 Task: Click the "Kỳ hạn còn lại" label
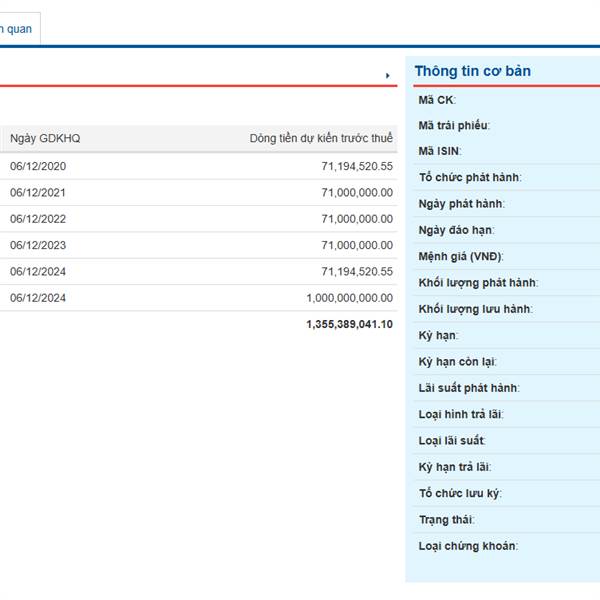click(458, 361)
